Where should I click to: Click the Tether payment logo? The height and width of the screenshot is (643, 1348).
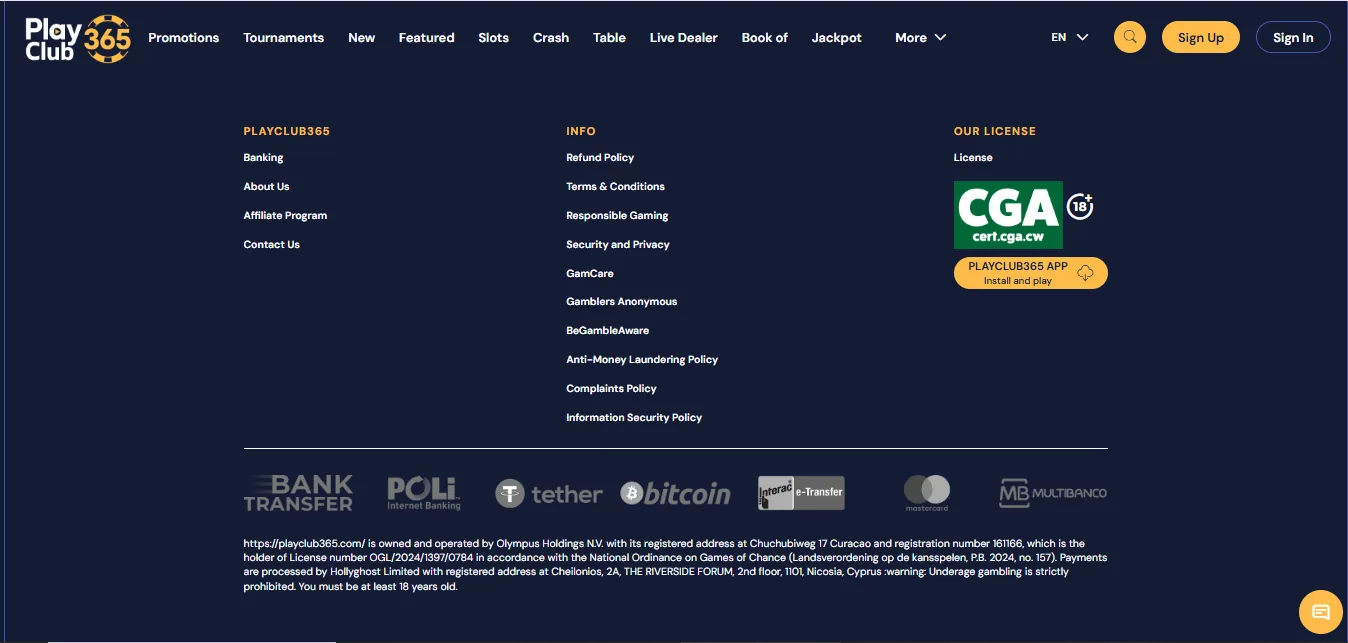[x=549, y=493]
